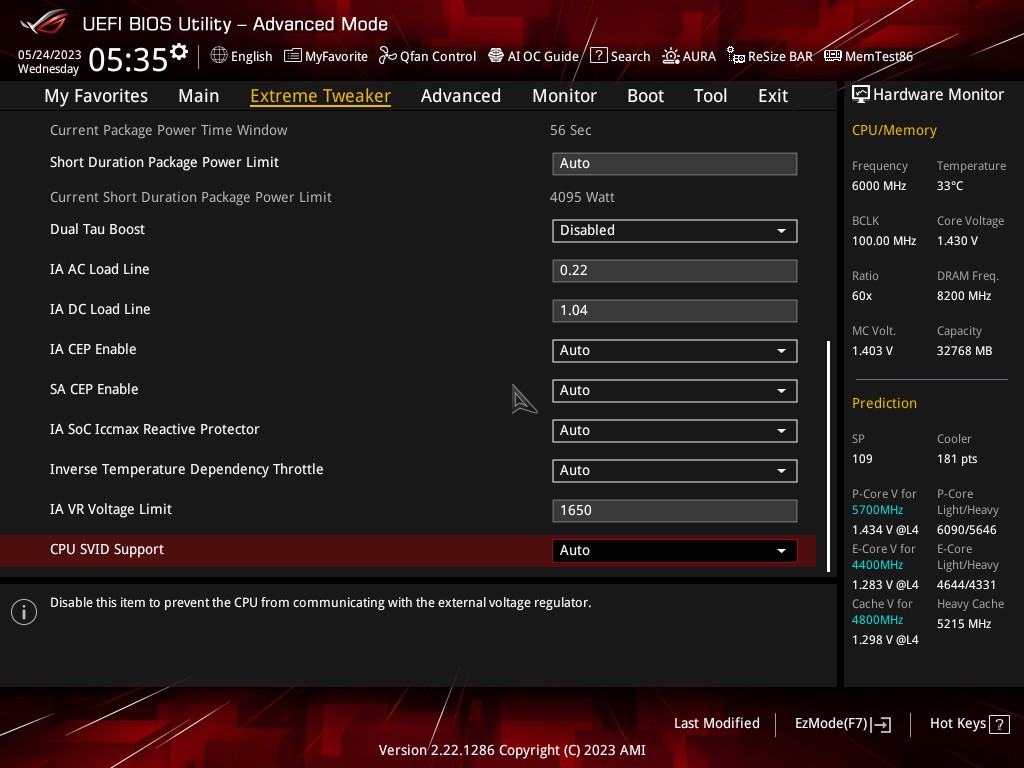Switch to the Advanced tab
Viewport: 1024px width, 768px height.
coord(460,96)
